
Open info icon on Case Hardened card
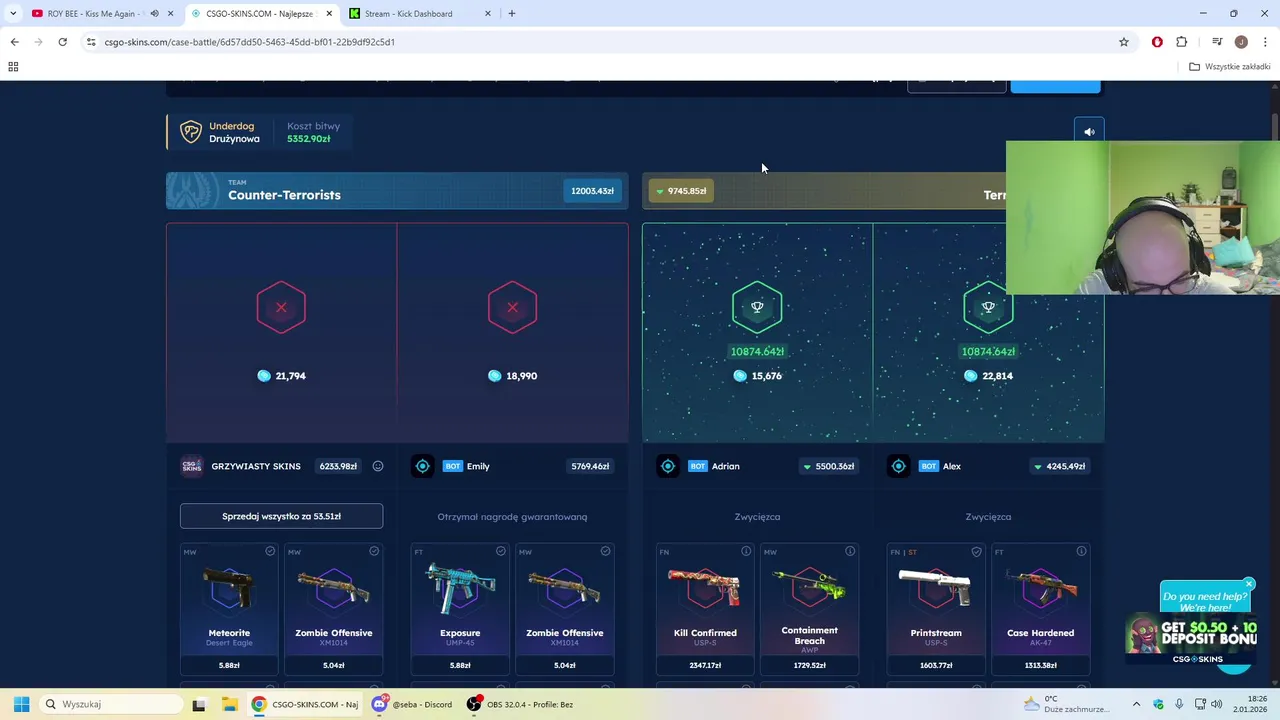1081,551
